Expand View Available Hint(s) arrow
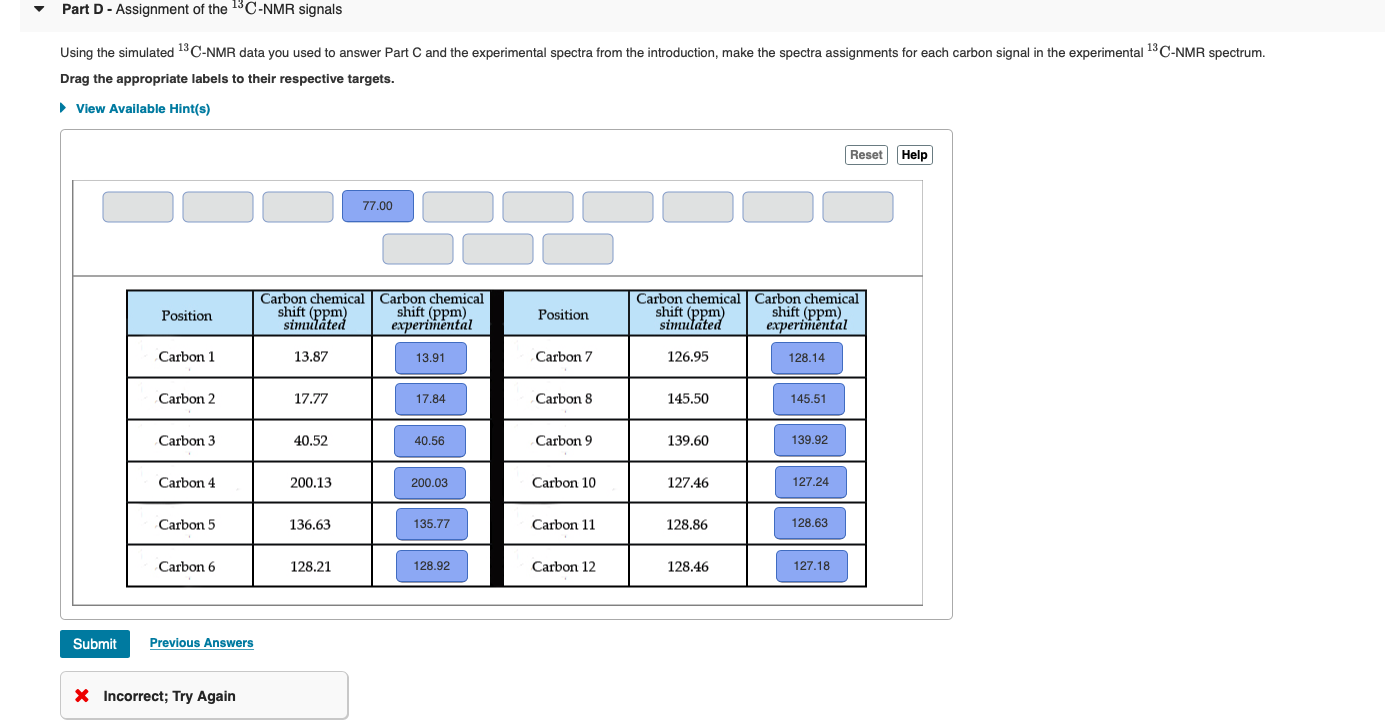This screenshot has height=727, width=1385. click(64, 108)
